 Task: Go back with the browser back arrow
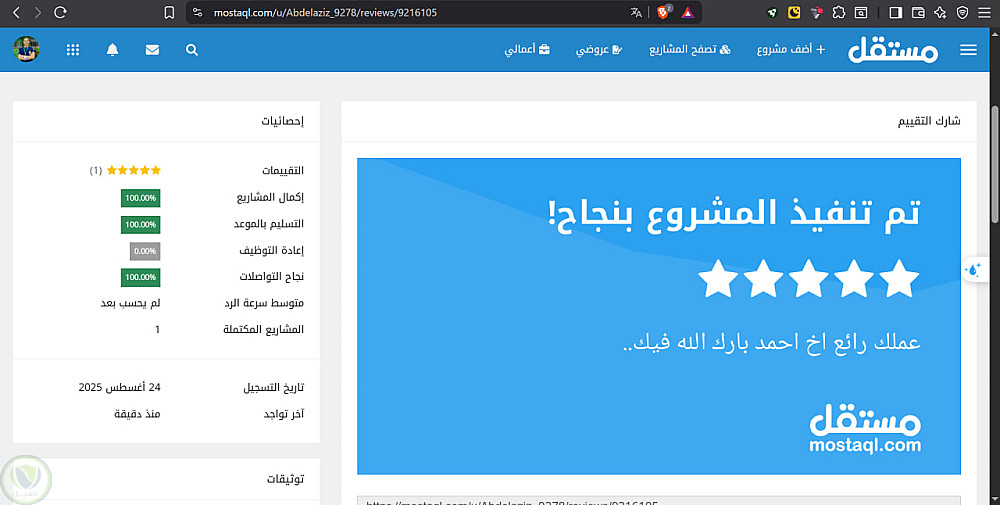click(17, 12)
